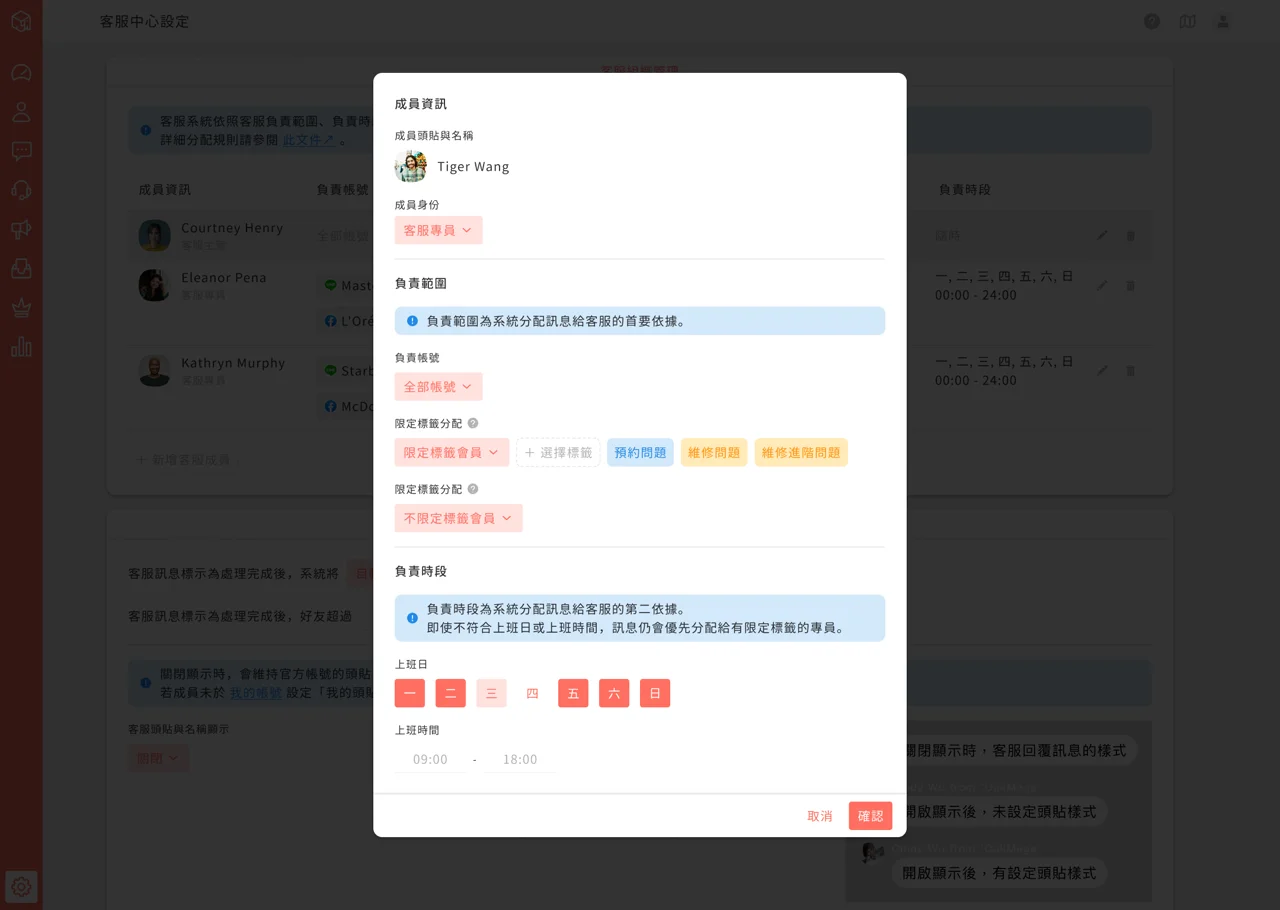Open the 客服專員 member role dropdown
The image size is (1280, 910).
[438, 230]
